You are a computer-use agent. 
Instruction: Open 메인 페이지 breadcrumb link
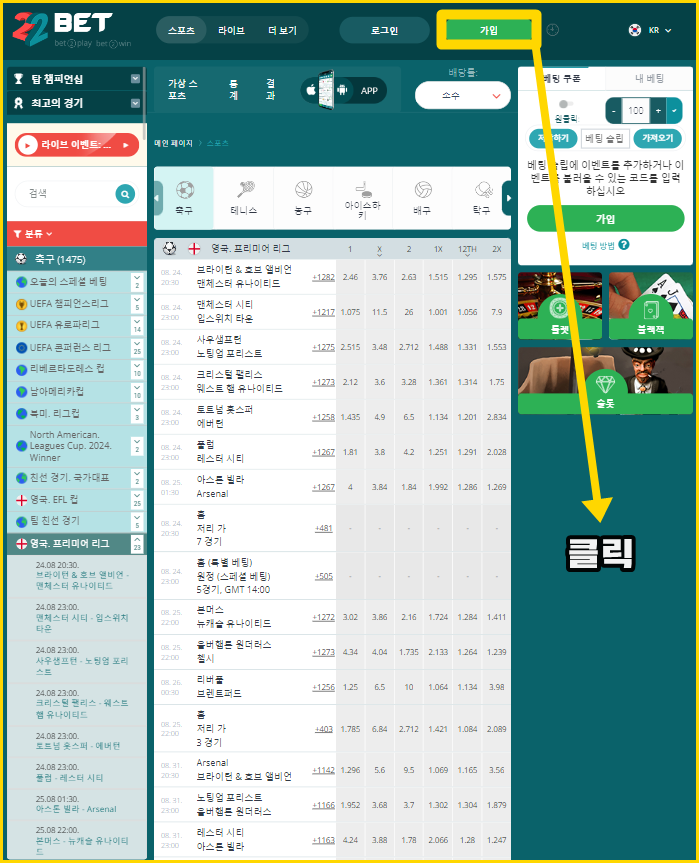tap(173, 143)
